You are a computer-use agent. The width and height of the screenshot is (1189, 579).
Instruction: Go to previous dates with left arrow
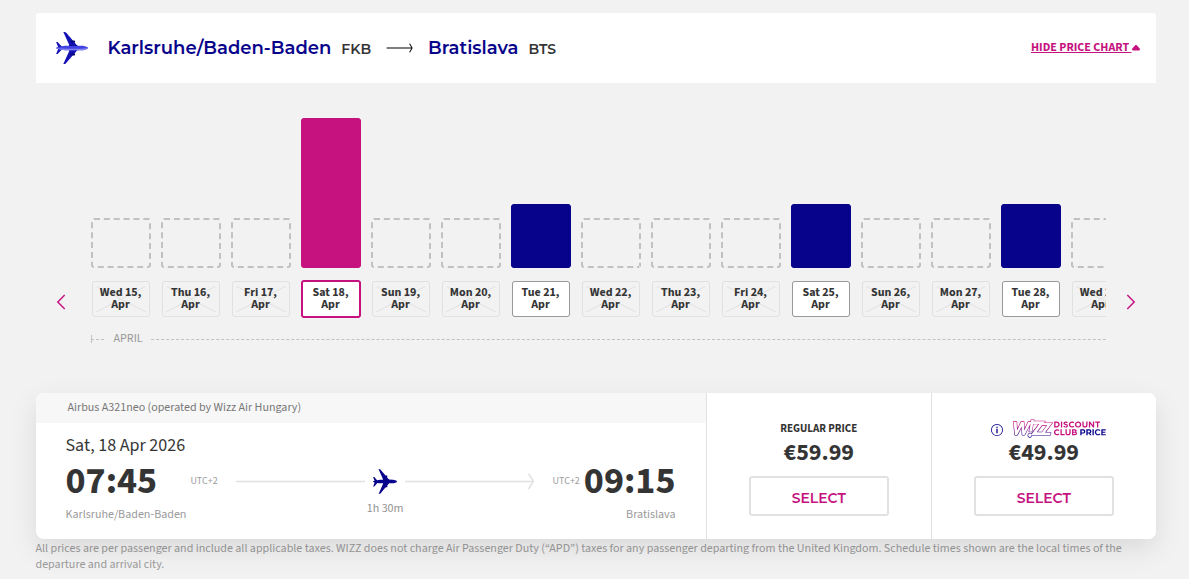tap(62, 302)
